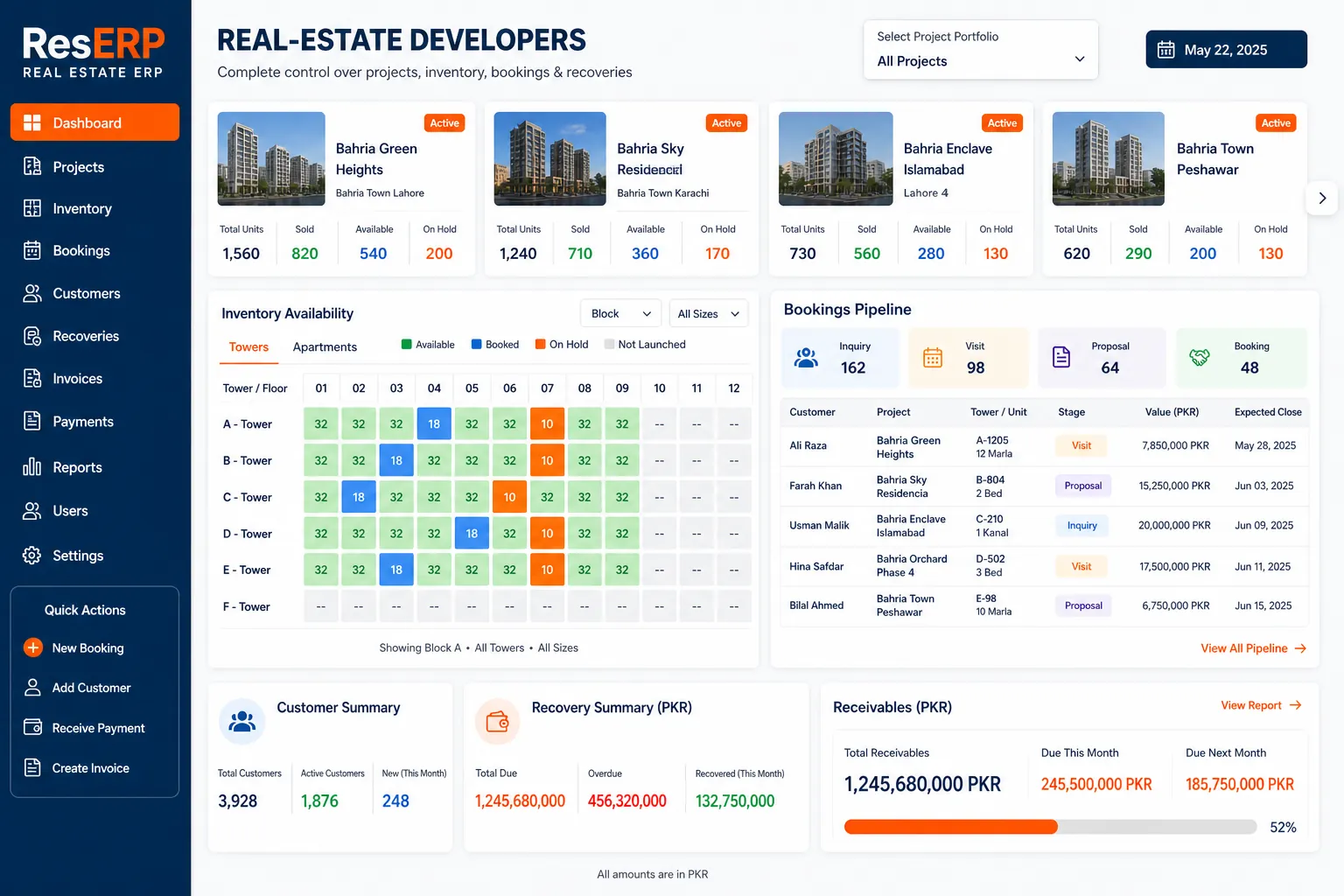Click the Inventory sidebar icon

click(x=32, y=208)
